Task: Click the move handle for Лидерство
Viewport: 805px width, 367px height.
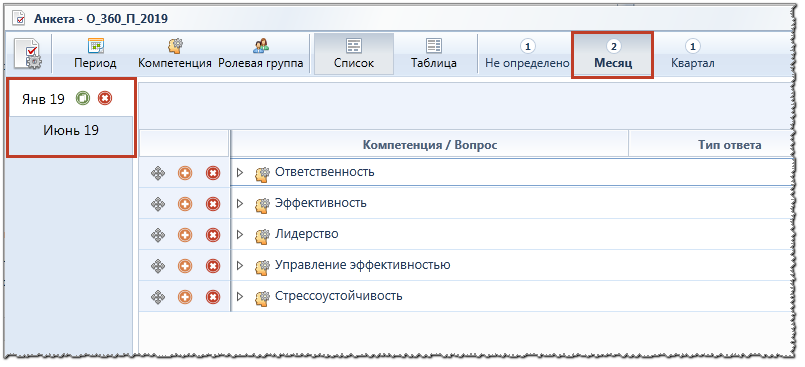Action: (x=158, y=235)
